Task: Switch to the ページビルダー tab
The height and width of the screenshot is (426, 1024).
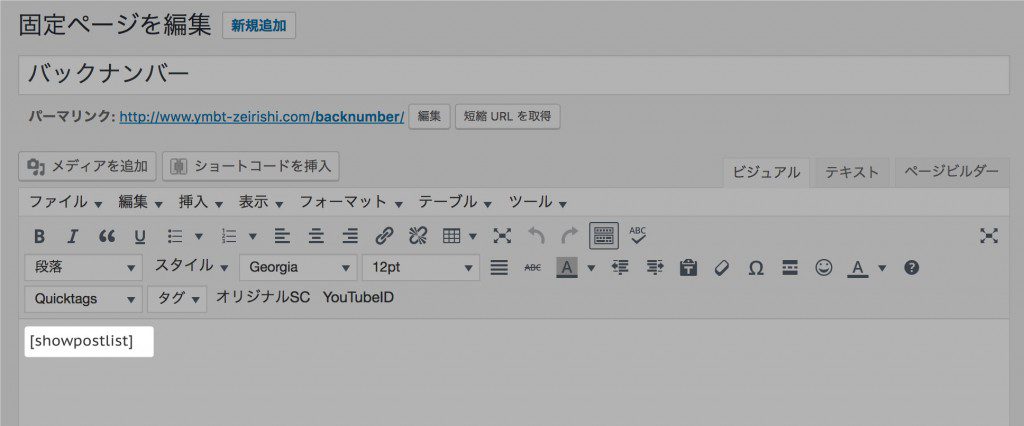Action: (x=952, y=172)
